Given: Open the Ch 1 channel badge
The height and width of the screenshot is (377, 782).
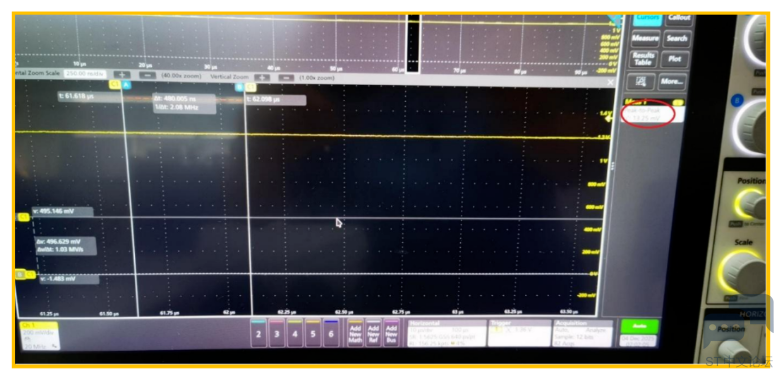Looking at the screenshot, I should 39,335.
